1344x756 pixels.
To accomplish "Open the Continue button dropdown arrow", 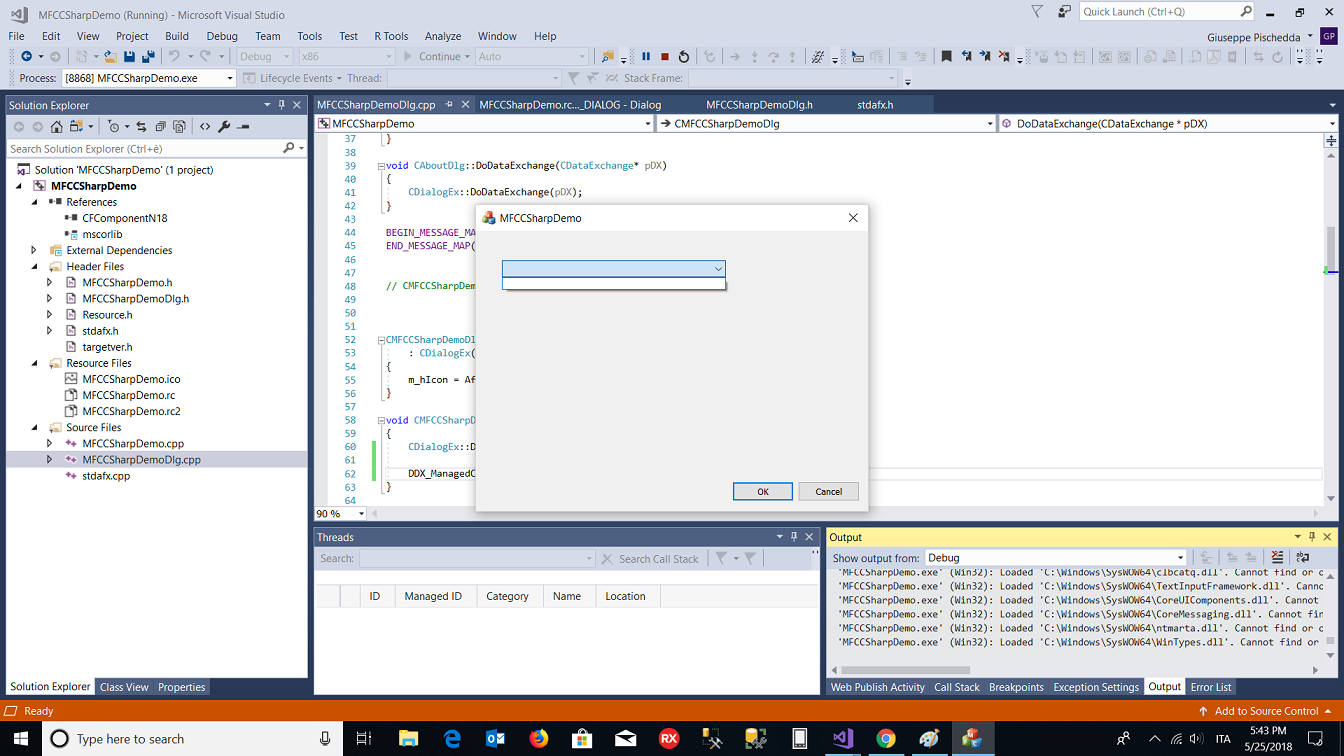I will tap(468, 57).
